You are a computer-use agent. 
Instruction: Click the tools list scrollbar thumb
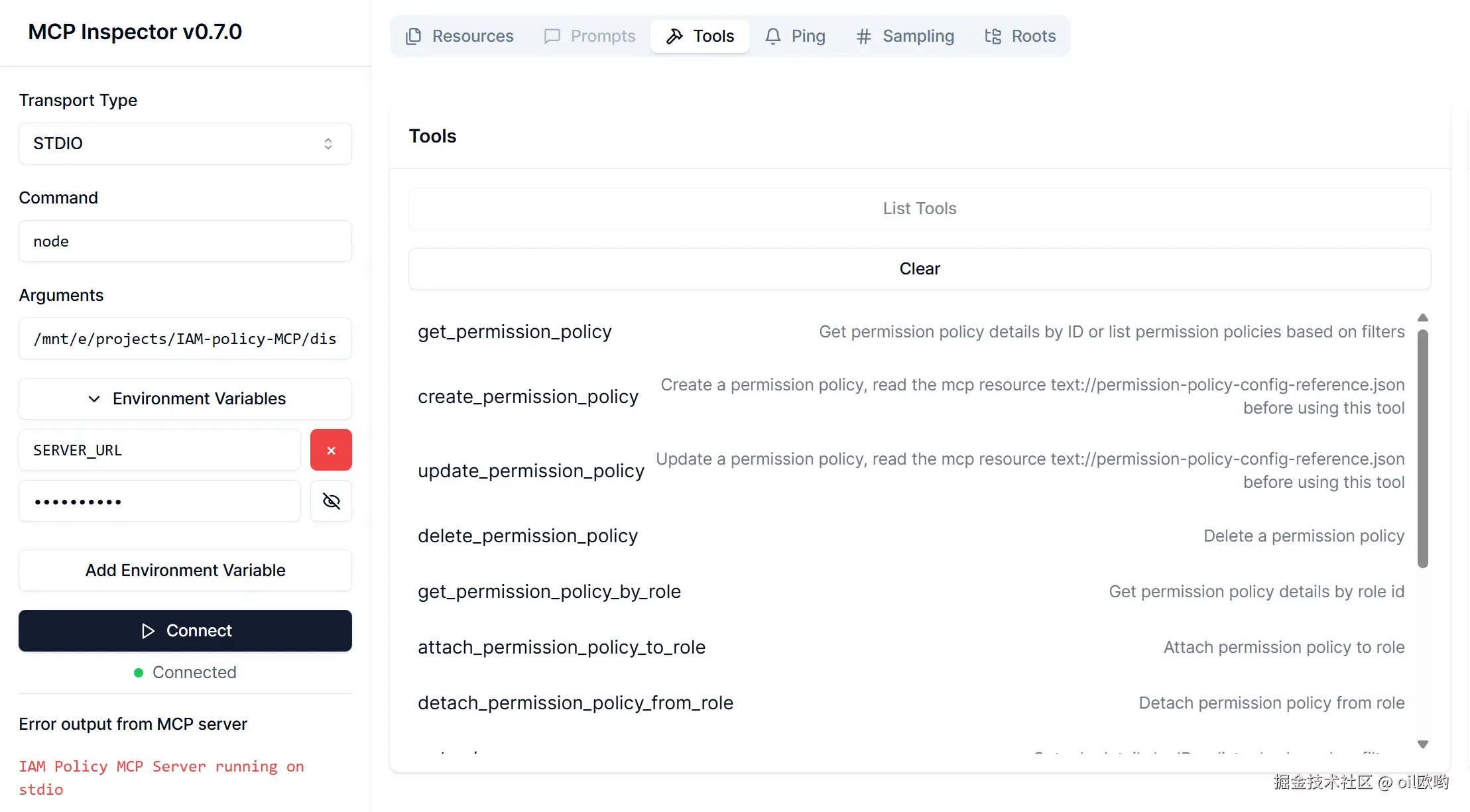pos(1422,448)
